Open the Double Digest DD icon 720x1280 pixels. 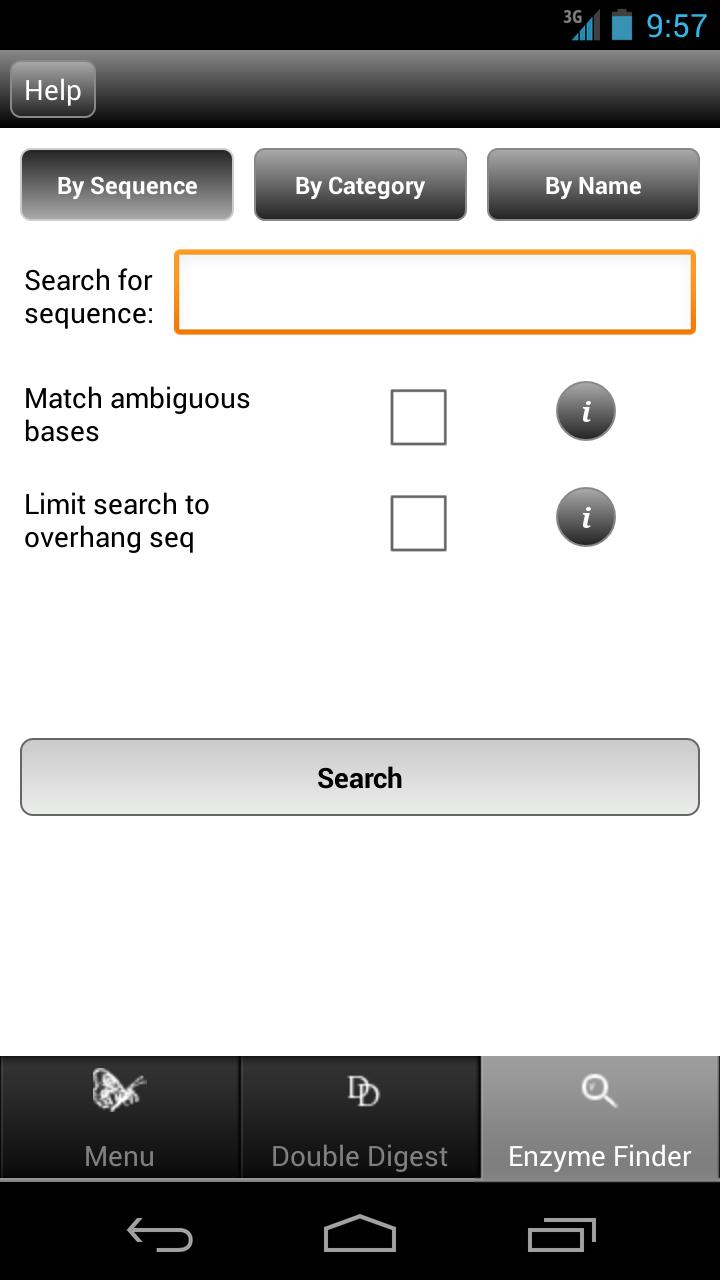pyautogui.click(x=362, y=1091)
